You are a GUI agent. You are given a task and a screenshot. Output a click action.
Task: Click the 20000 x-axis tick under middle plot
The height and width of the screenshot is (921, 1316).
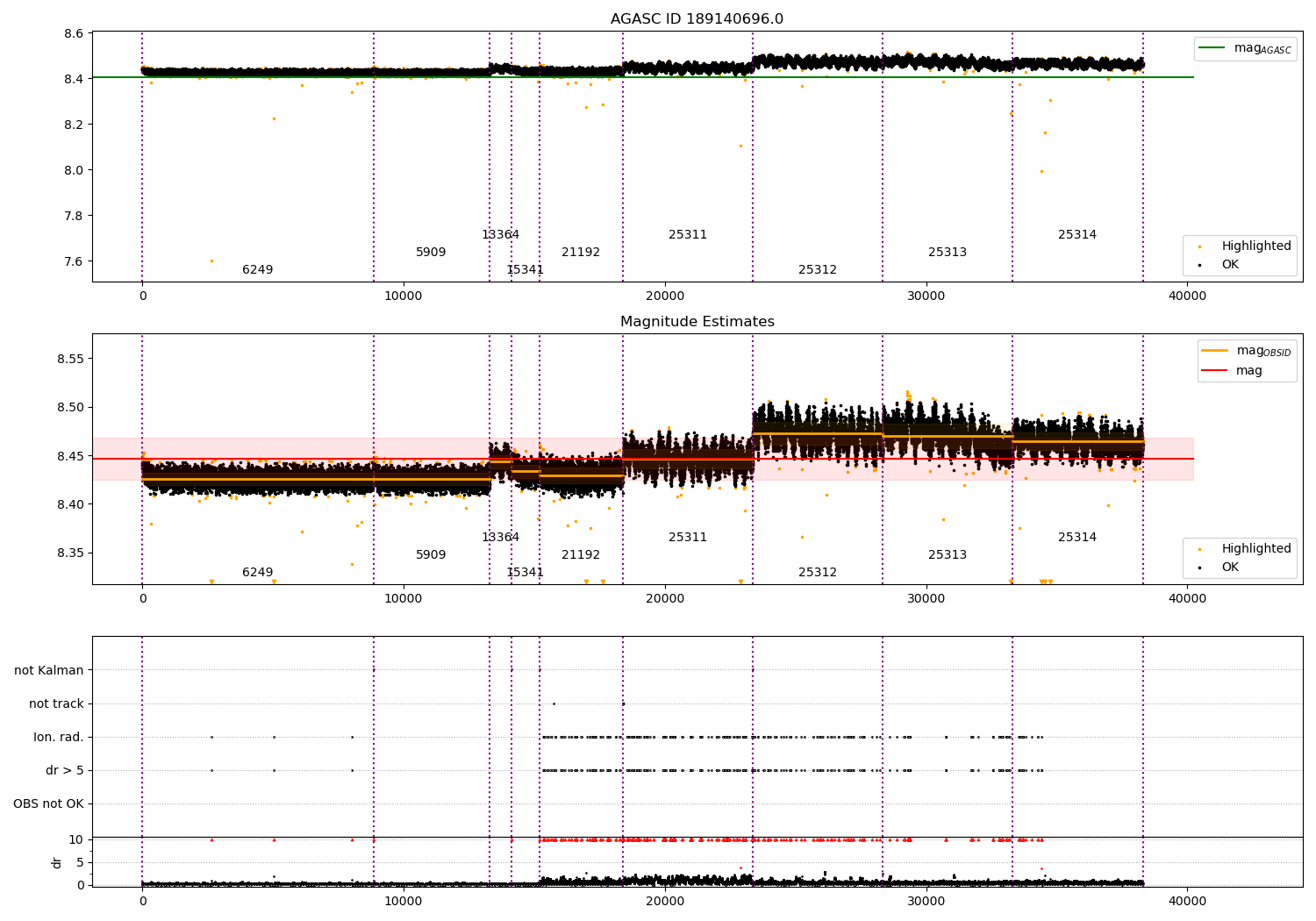pyautogui.click(x=665, y=599)
